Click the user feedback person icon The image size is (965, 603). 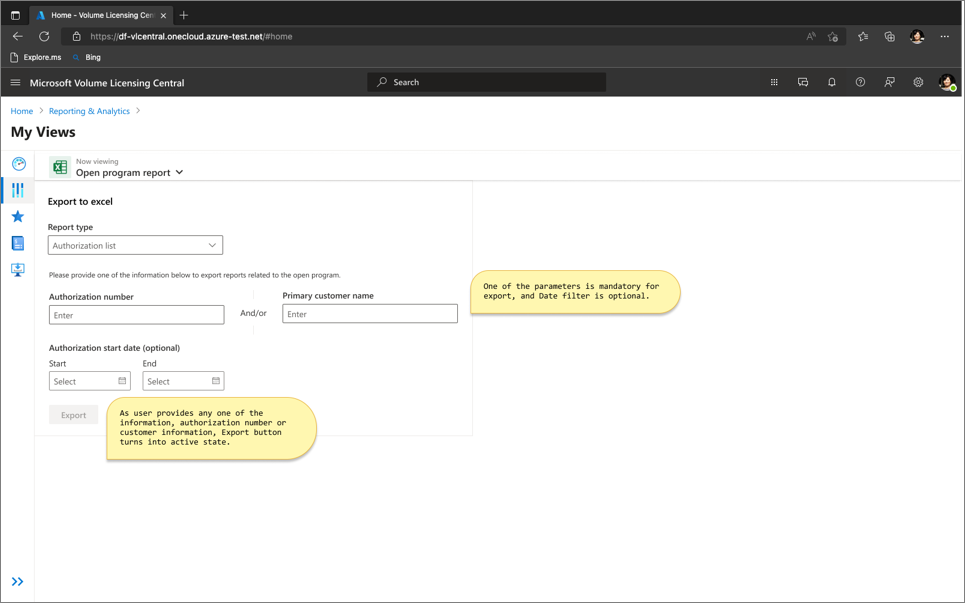pos(889,82)
